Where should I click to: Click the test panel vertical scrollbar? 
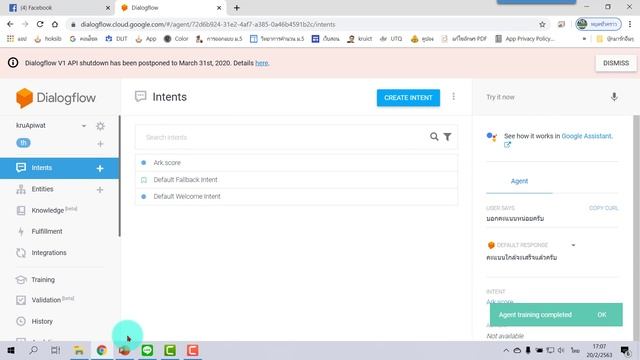point(636,228)
